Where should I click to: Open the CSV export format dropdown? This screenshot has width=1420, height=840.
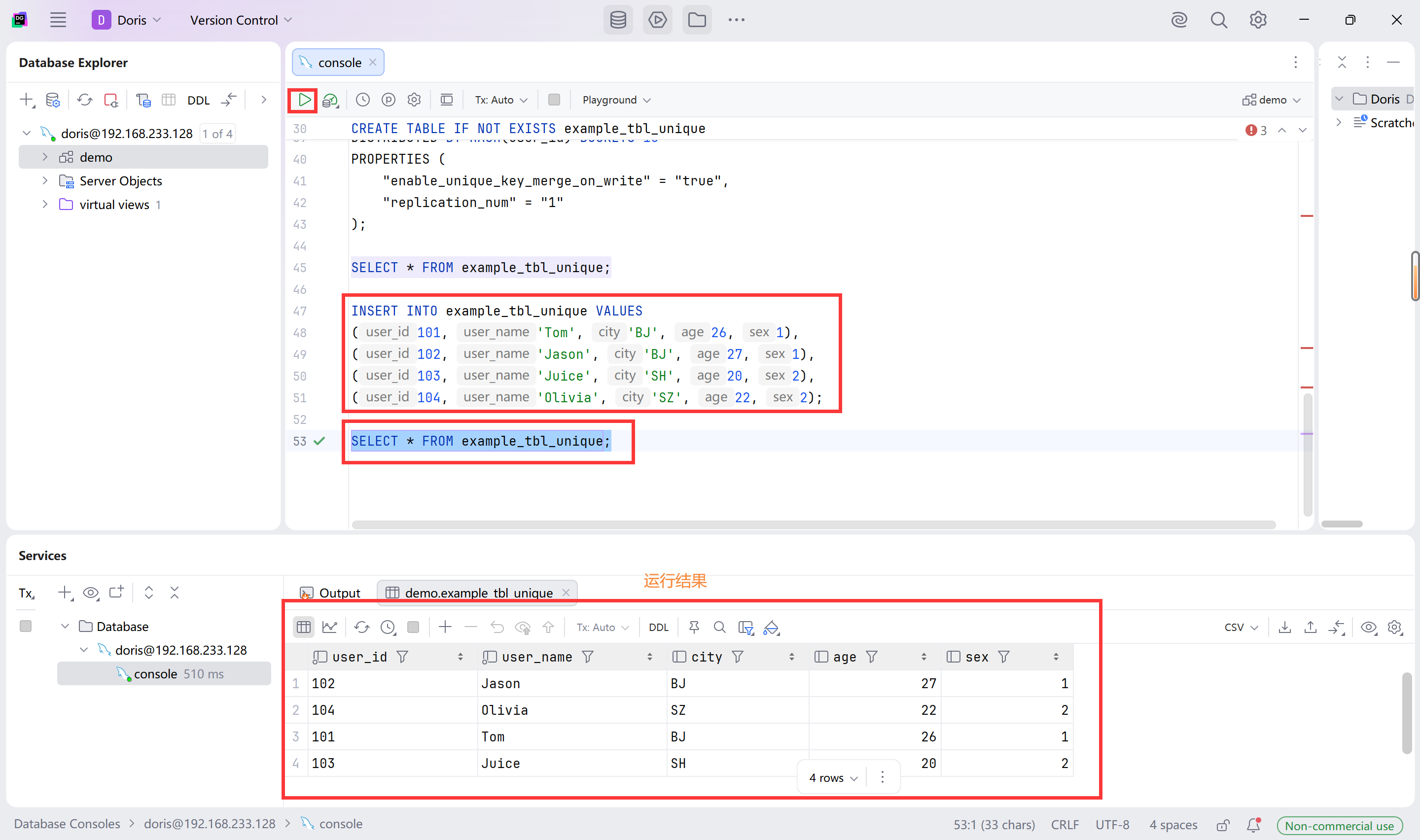pyautogui.click(x=1241, y=627)
